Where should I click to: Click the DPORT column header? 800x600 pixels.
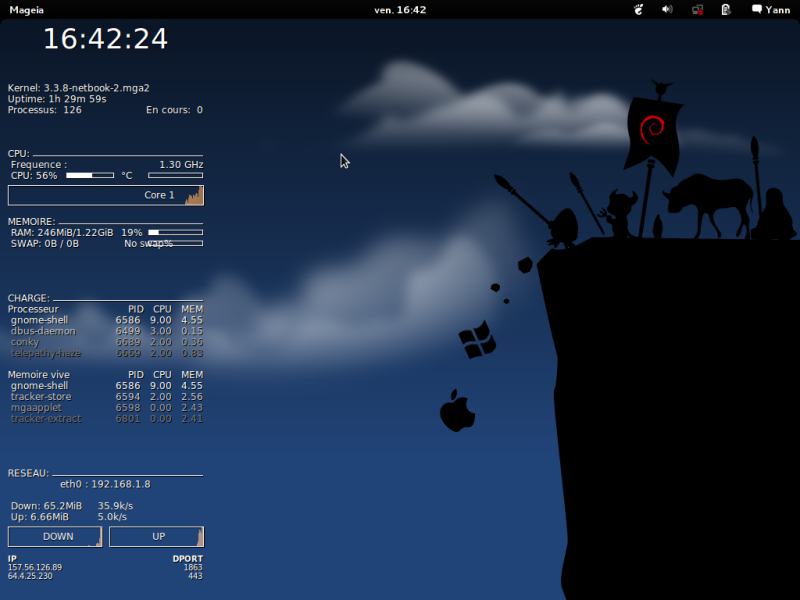[x=188, y=559]
